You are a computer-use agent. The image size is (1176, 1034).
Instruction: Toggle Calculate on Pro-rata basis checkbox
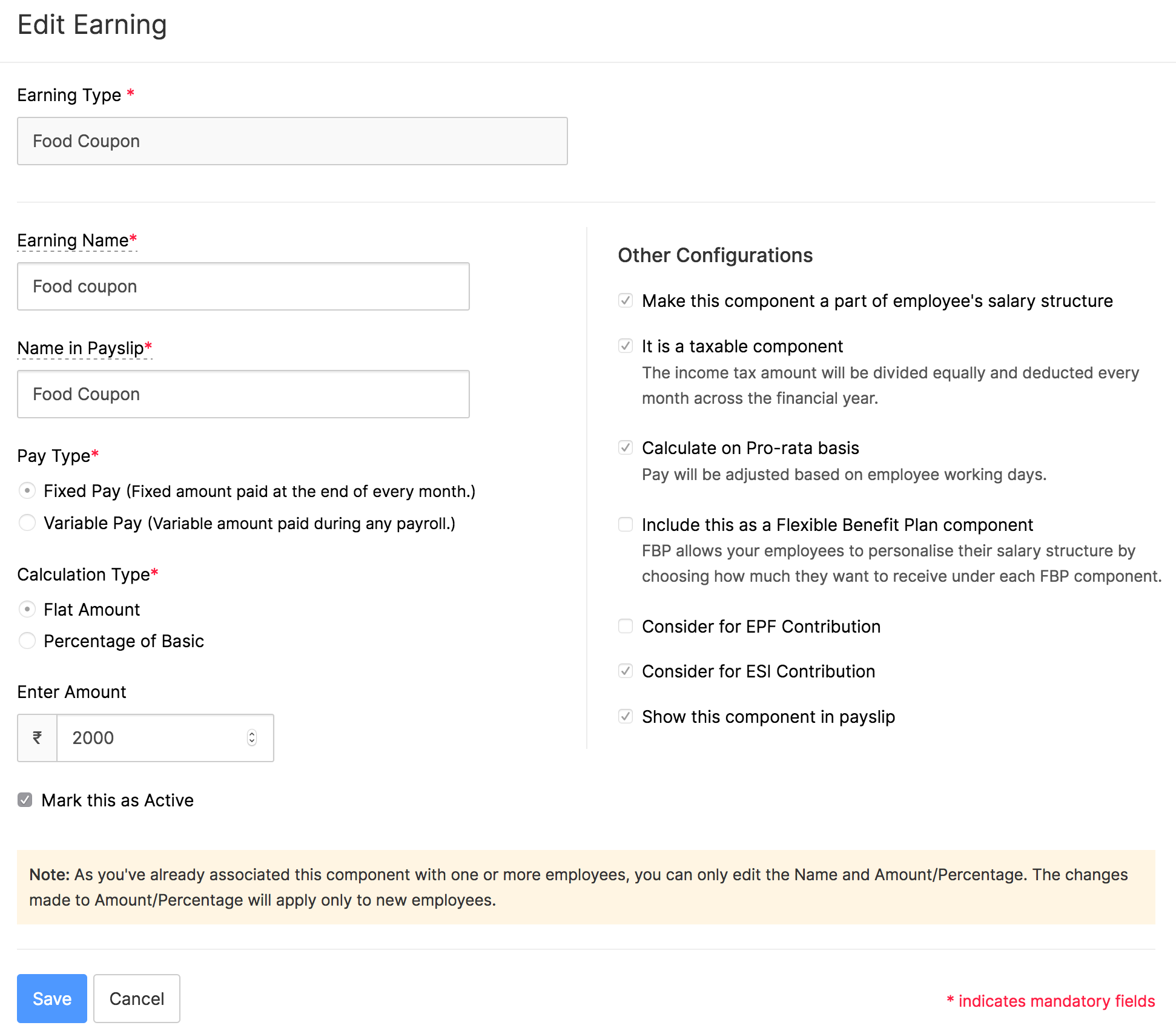tap(626, 447)
